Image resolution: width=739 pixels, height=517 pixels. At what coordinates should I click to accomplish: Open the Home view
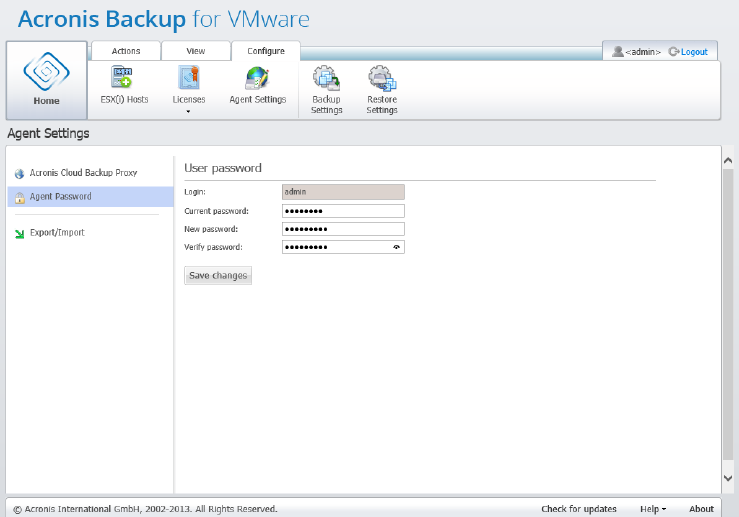pyautogui.click(x=46, y=80)
